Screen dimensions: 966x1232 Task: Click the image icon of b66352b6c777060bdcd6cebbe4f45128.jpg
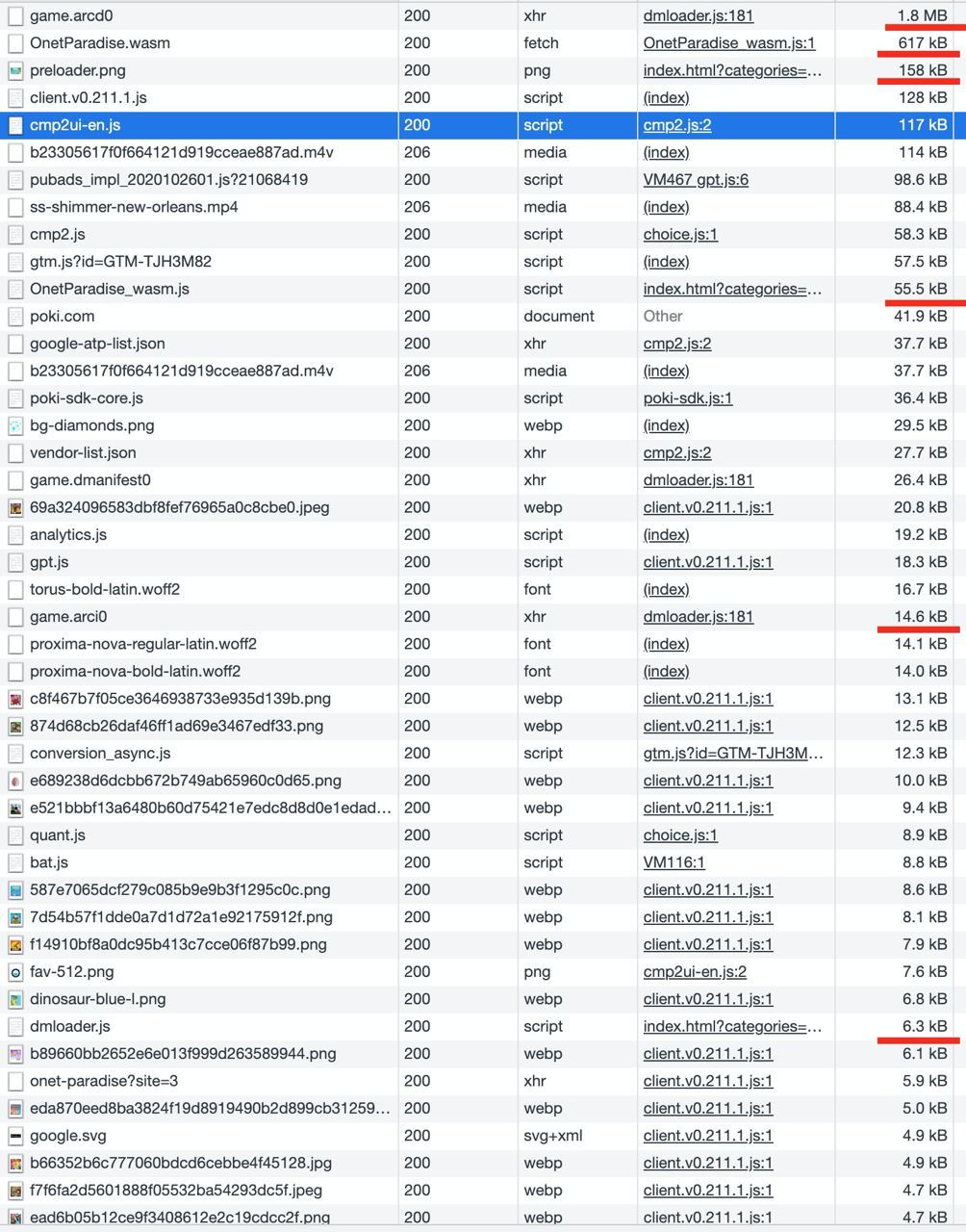[x=15, y=1163]
